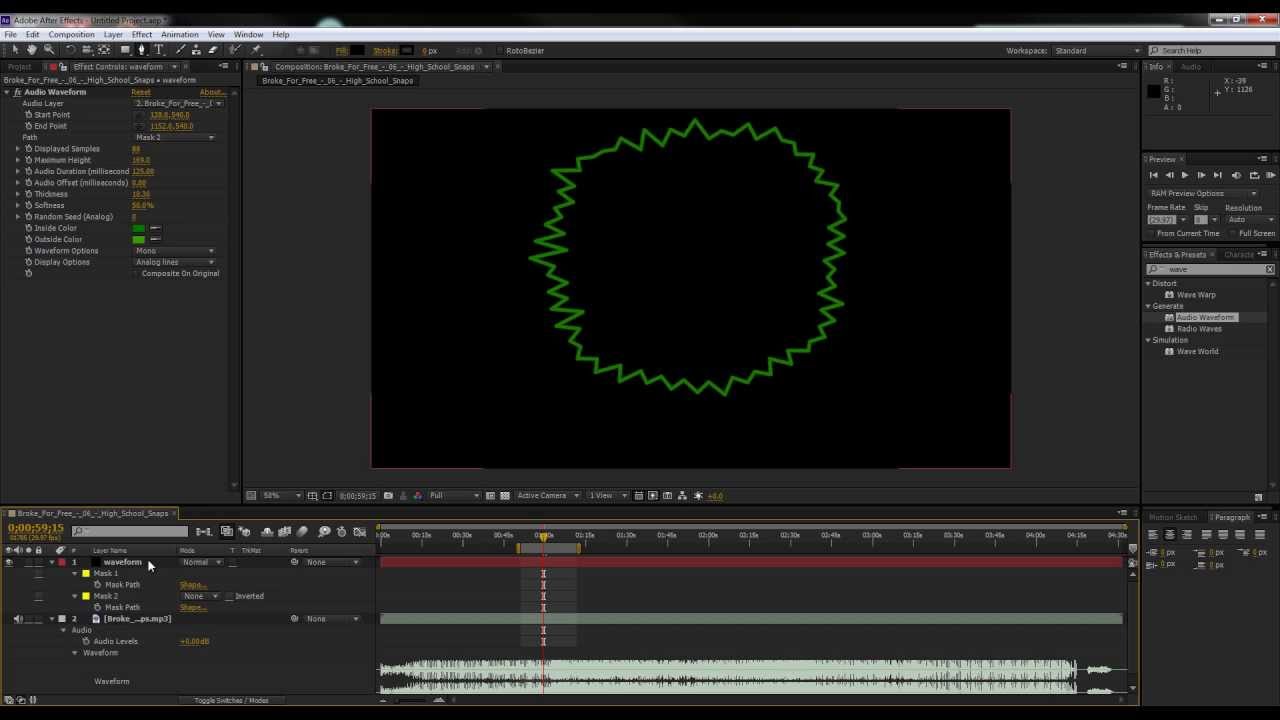Image resolution: width=1280 pixels, height=720 pixels.
Task: Select the Brush tool
Action: (x=180, y=50)
